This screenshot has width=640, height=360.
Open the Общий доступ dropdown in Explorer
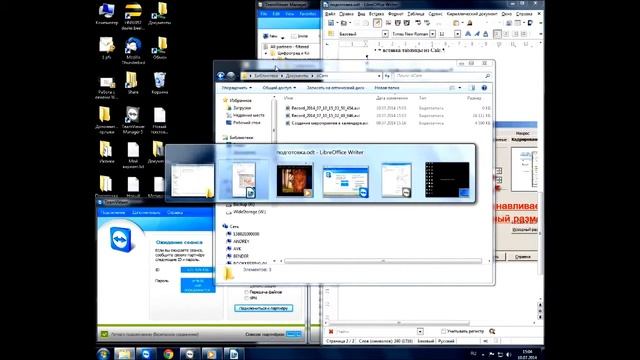279,88
